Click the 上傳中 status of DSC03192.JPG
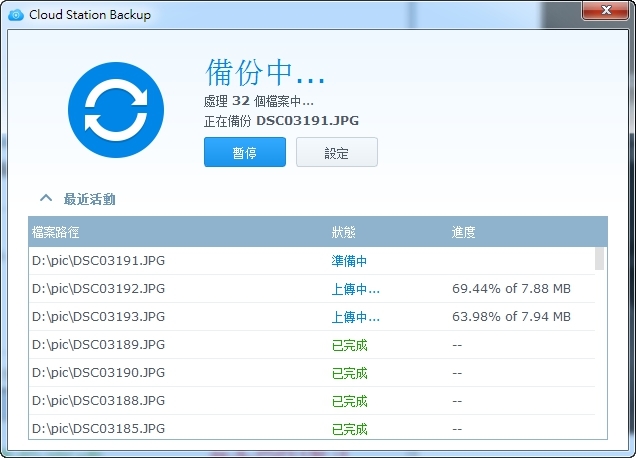The image size is (636, 458). tap(356, 289)
